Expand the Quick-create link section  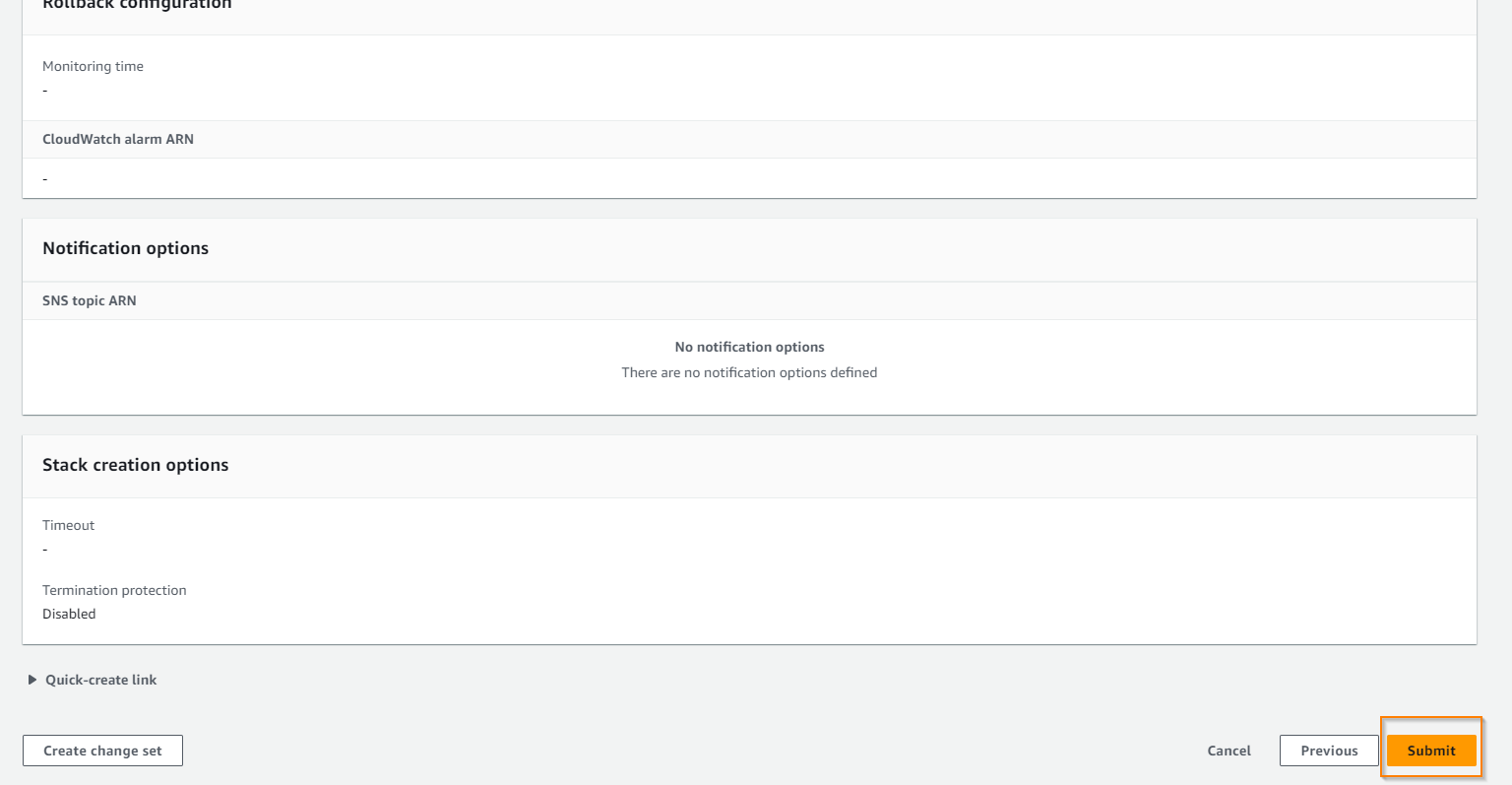93,680
